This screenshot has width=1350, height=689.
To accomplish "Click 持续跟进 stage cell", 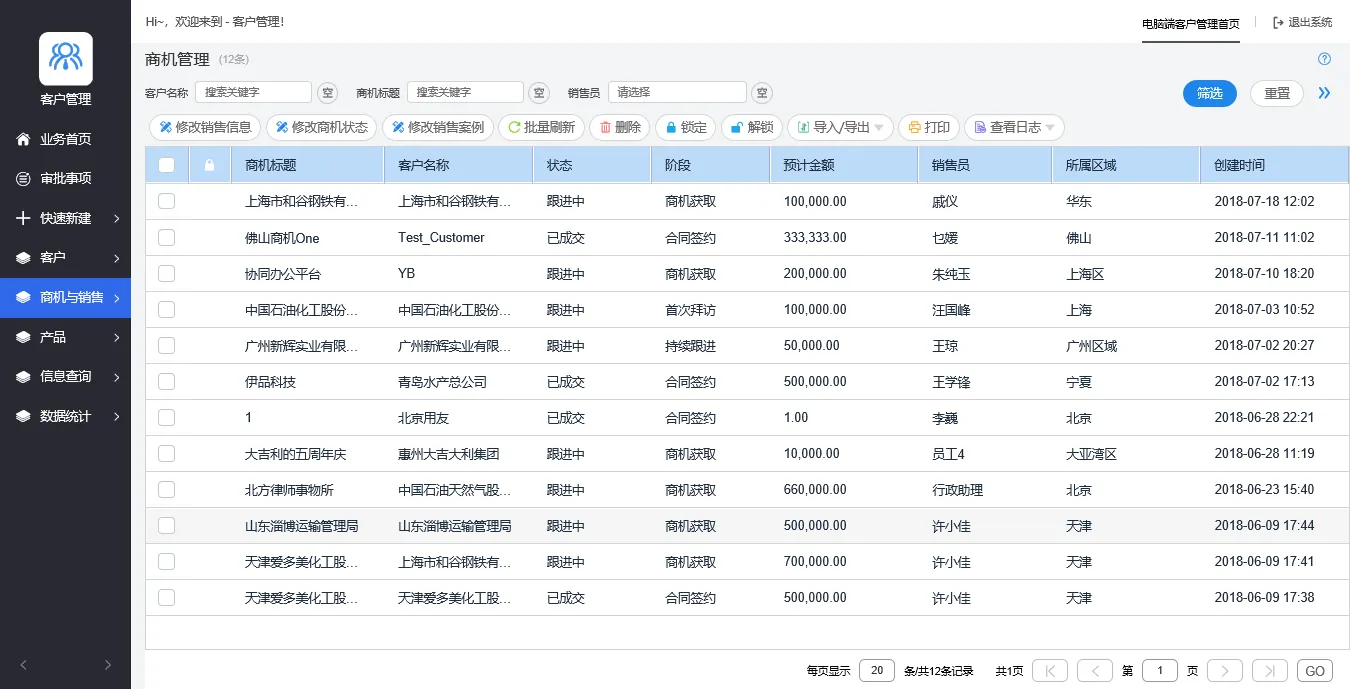I will click(x=690, y=345).
